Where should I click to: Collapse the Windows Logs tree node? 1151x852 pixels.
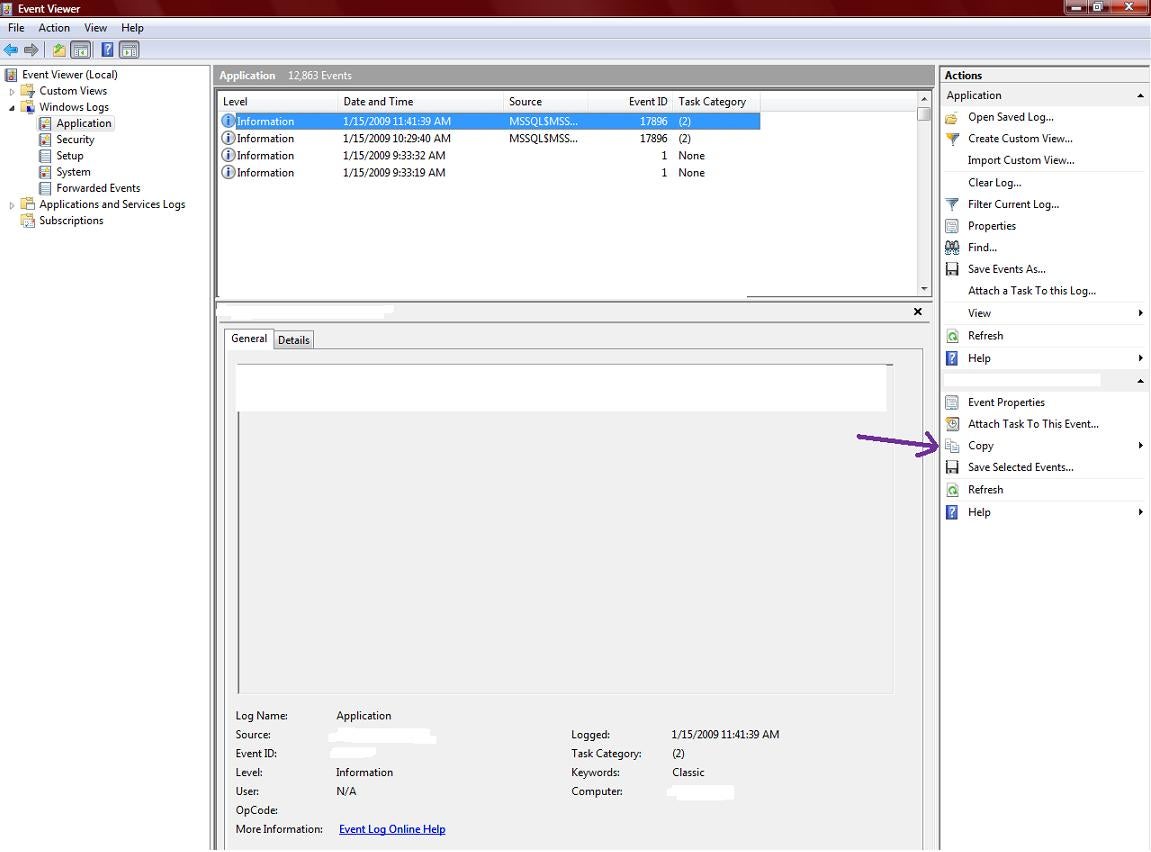(x=12, y=108)
